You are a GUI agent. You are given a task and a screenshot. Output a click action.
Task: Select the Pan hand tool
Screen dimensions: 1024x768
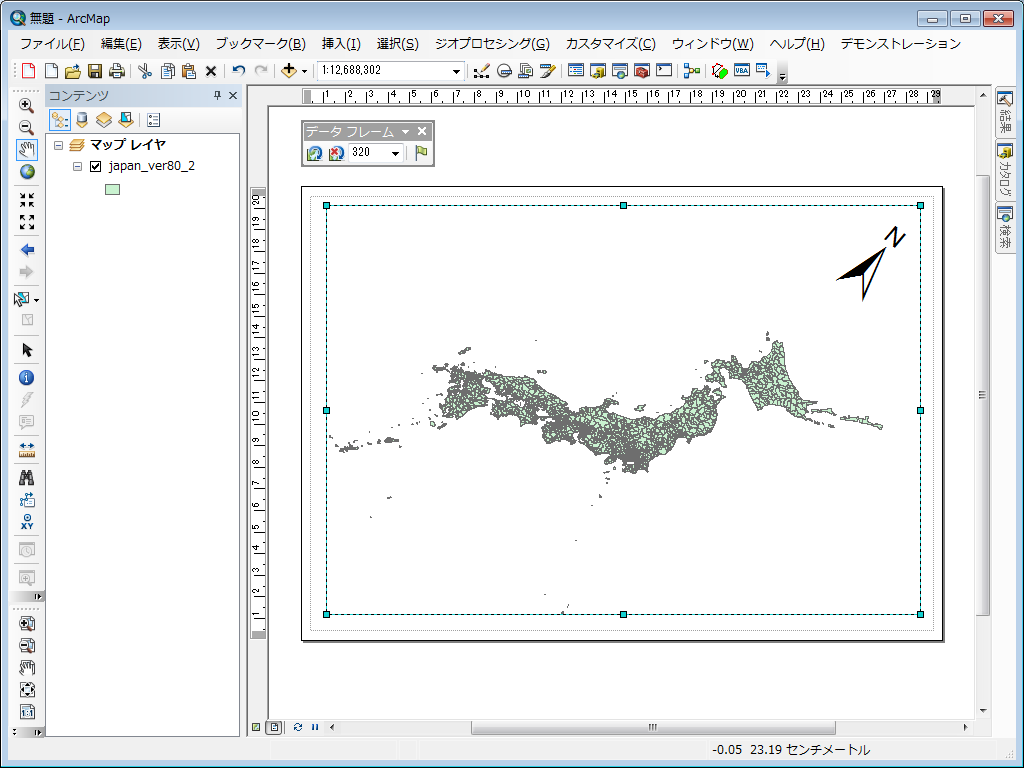(x=27, y=150)
